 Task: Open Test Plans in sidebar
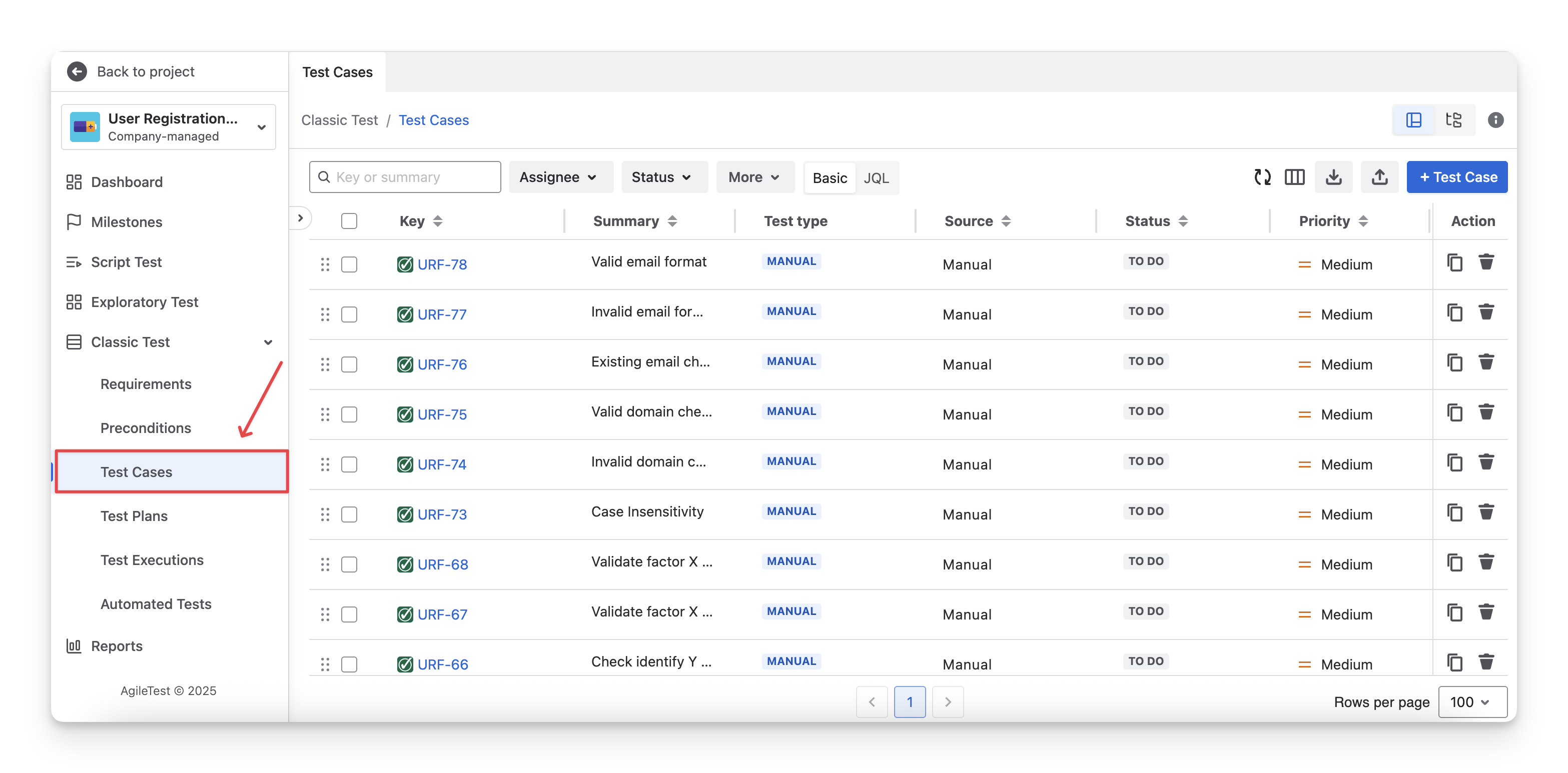point(134,515)
